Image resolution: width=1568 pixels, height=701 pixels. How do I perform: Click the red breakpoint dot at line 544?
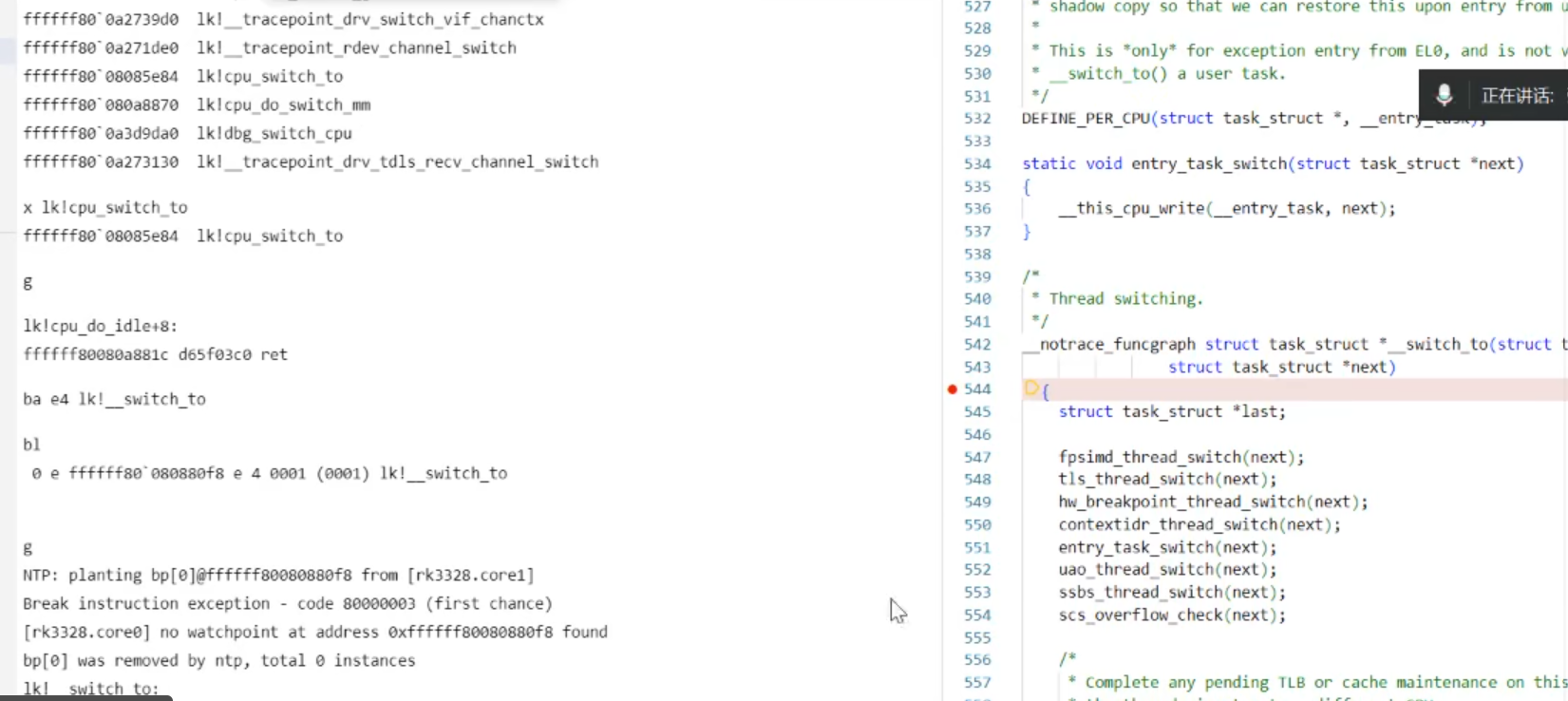[x=952, y=389]
